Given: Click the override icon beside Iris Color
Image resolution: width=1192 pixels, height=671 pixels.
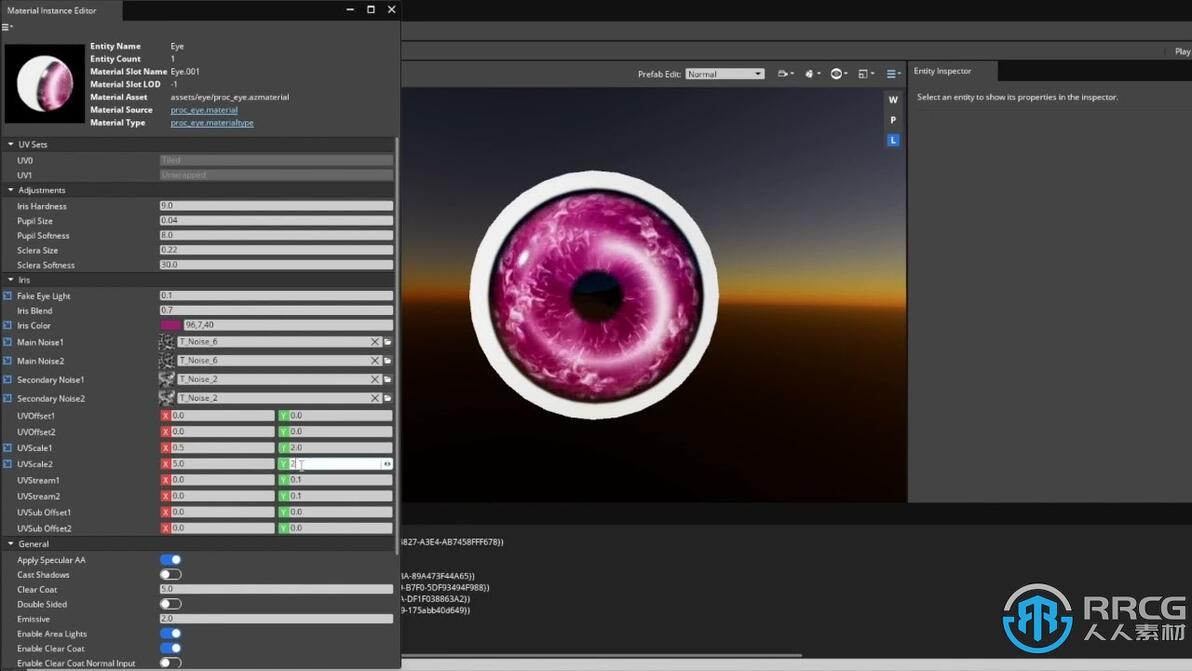Looking at the screenshot, I should pos(8,325).
